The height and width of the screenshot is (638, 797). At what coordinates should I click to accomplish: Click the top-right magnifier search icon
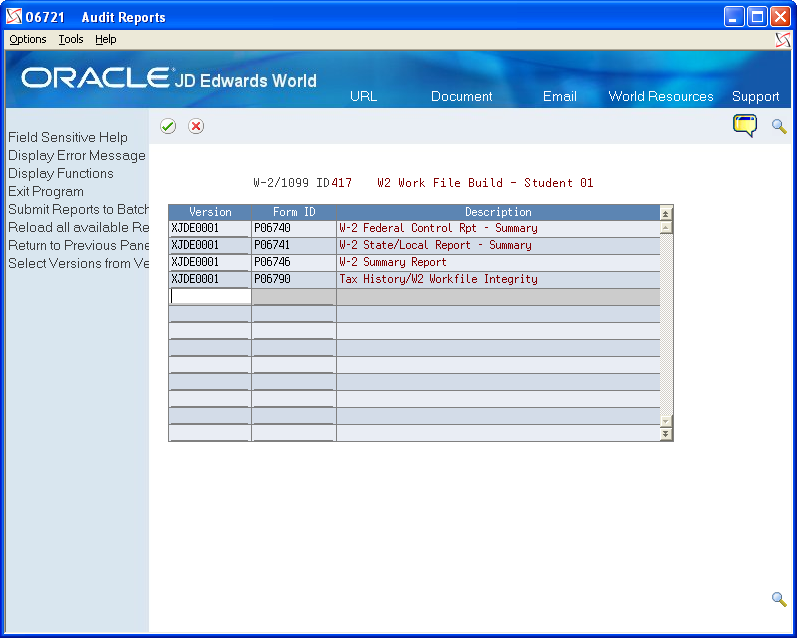click(x=779, y=126)
